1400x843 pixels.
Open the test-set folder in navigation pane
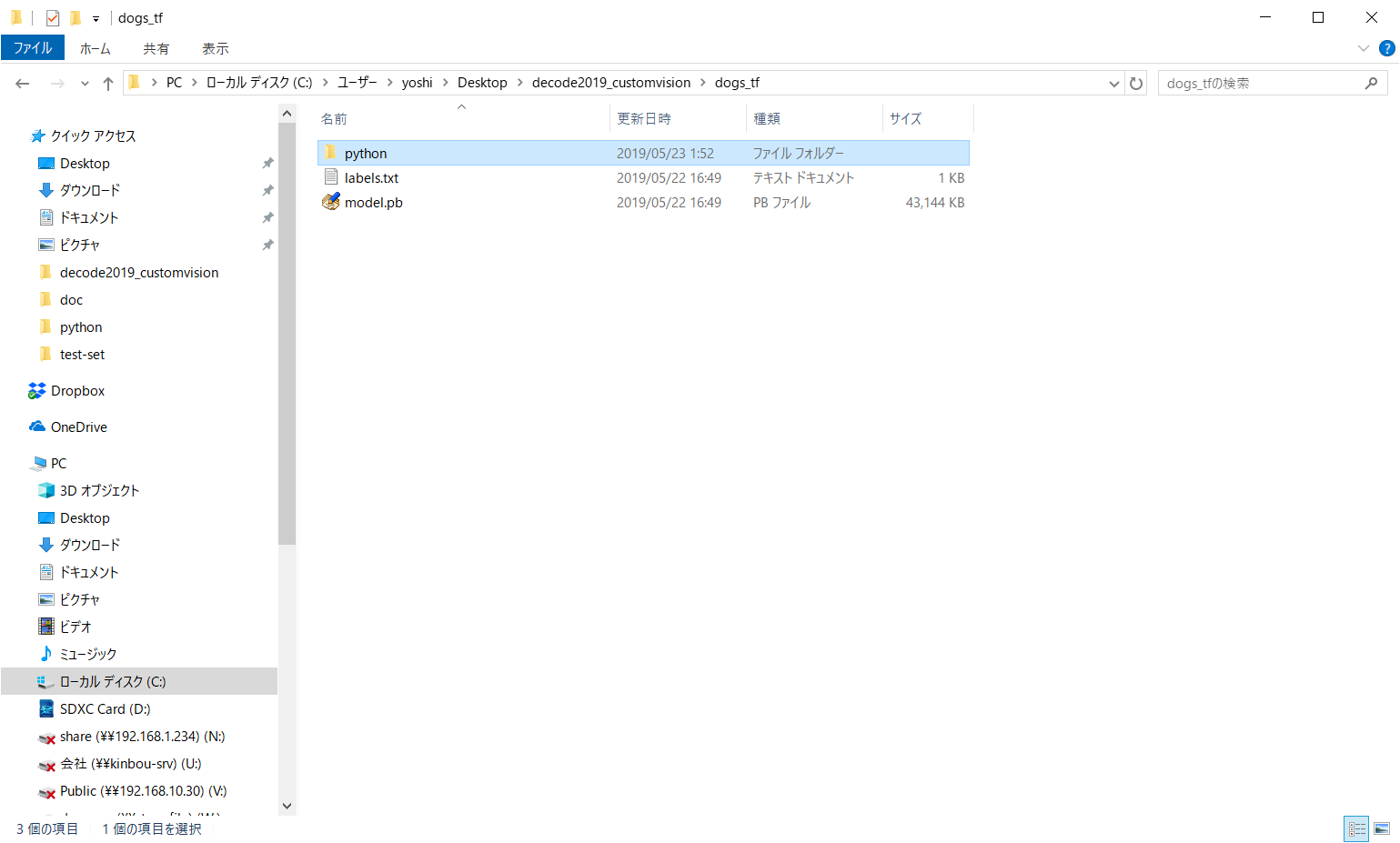[82, 355]
